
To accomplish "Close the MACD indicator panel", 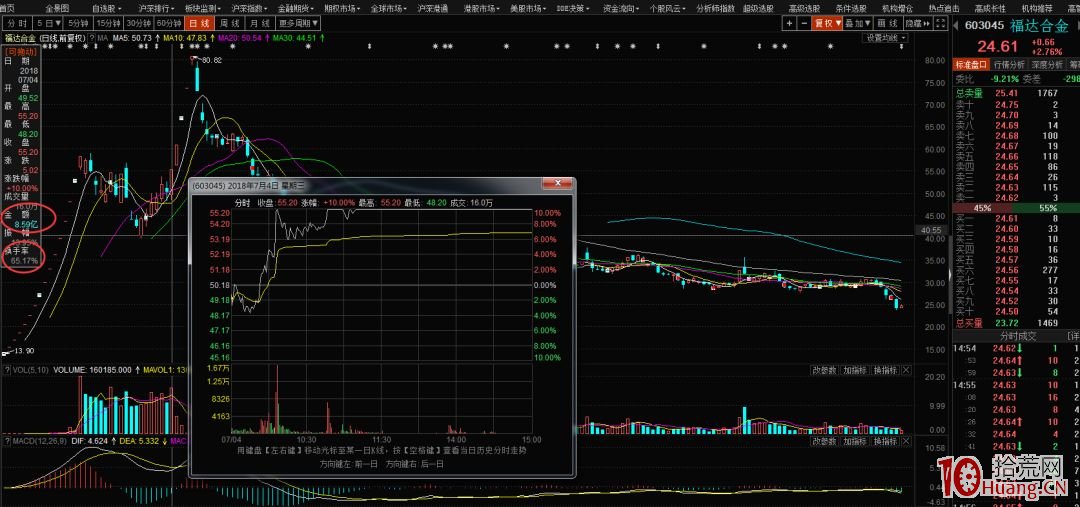I will pos(906,440).
